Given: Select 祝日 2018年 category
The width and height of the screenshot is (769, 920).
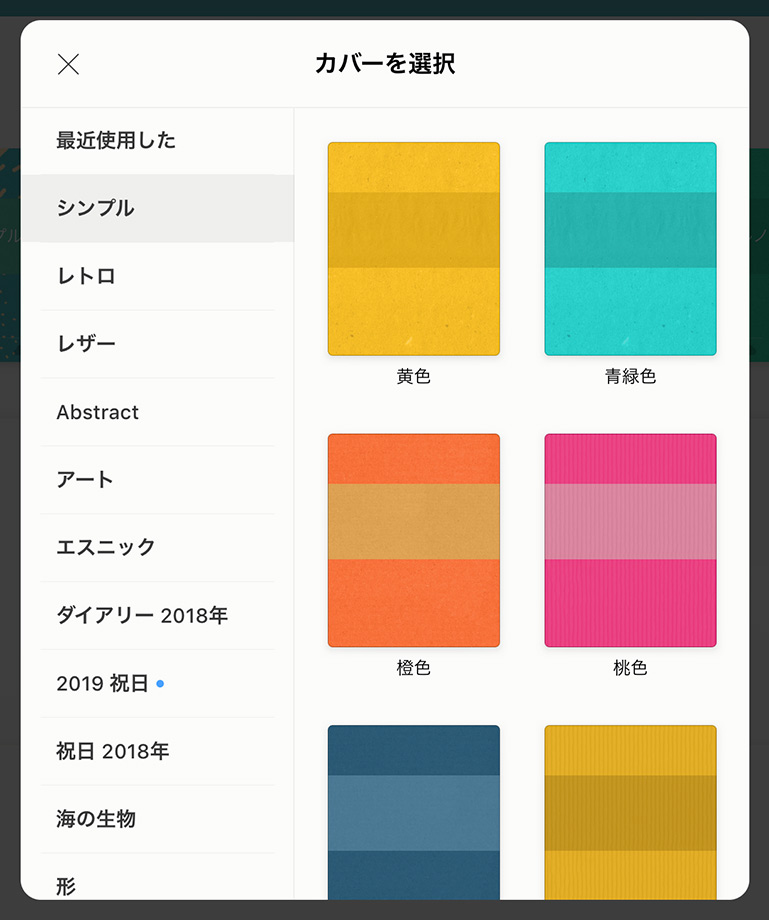Looking at the screenshot, I should pyautogui.click(x=157, y=751).
